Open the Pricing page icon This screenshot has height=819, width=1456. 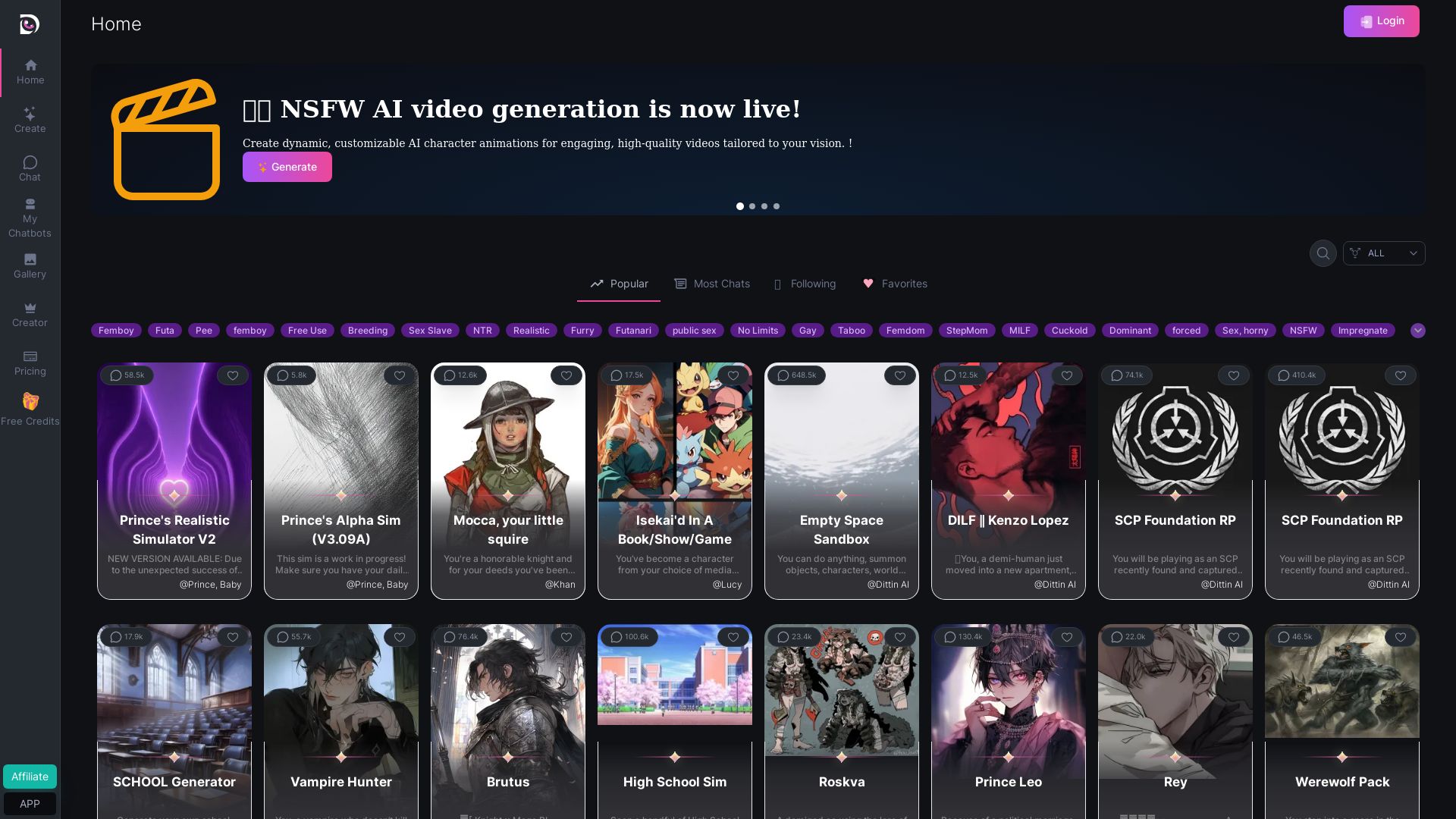30,356
